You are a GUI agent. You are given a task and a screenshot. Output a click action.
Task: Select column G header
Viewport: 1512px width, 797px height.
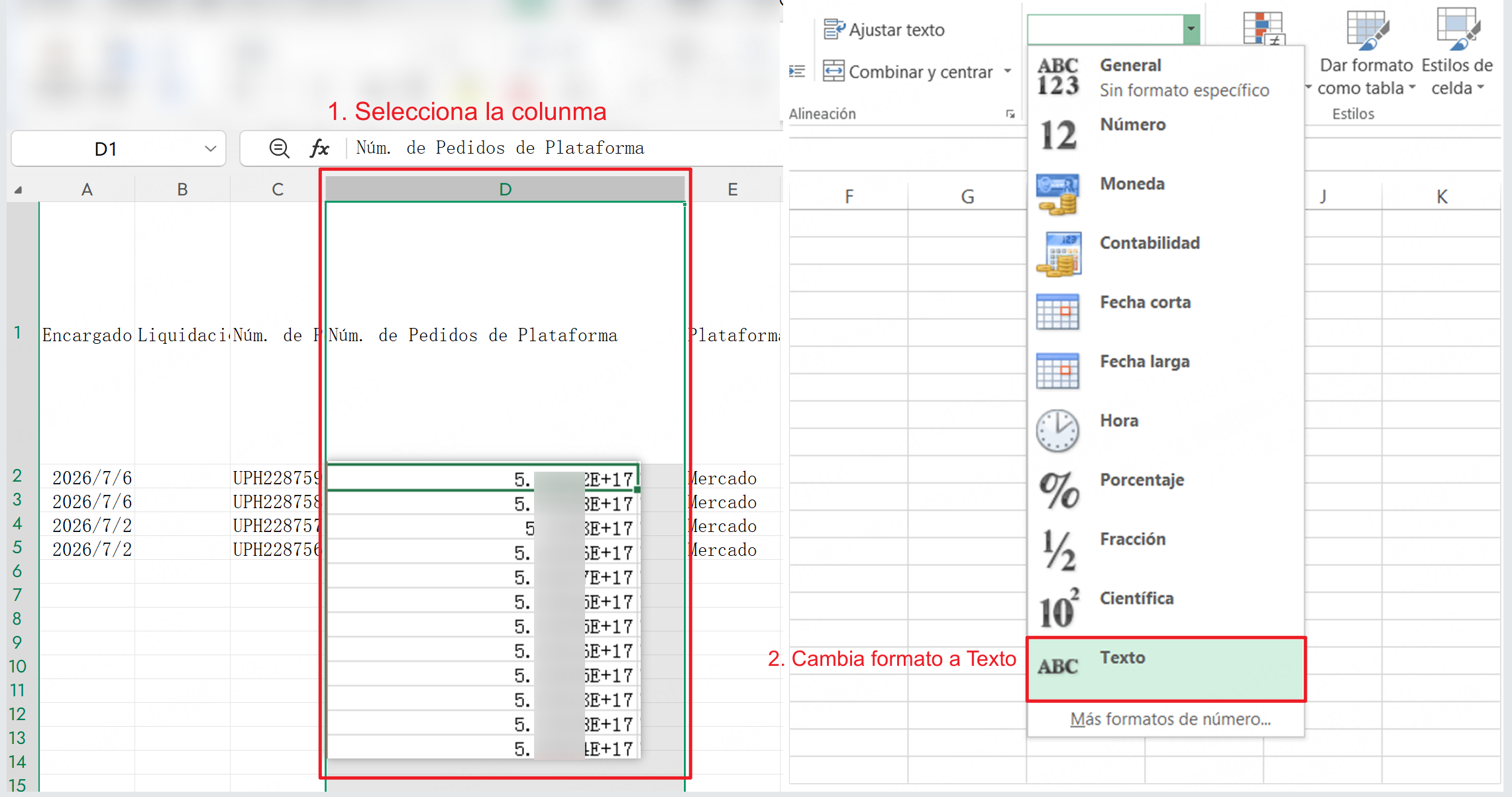coord(967,197)
